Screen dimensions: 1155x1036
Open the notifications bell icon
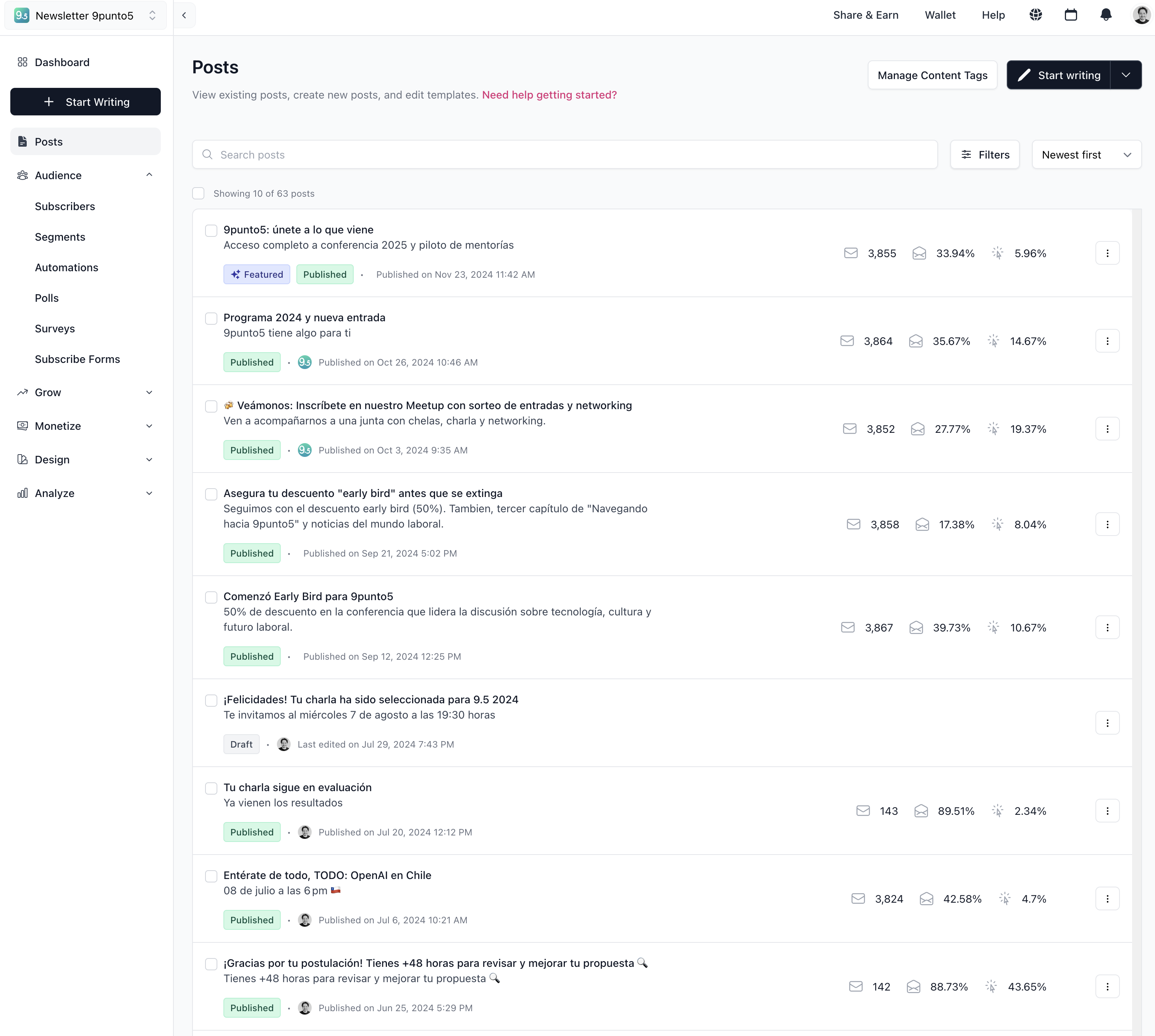coord(1105,15)
